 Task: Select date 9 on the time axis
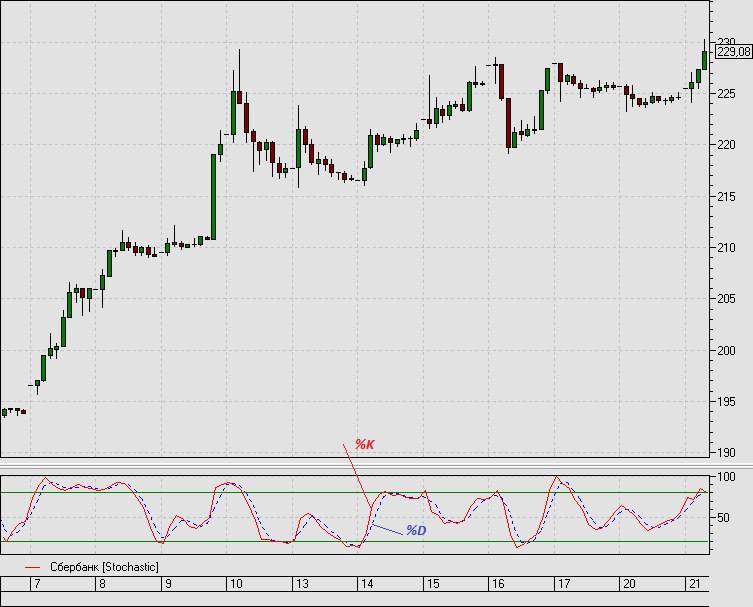(168, 584)
